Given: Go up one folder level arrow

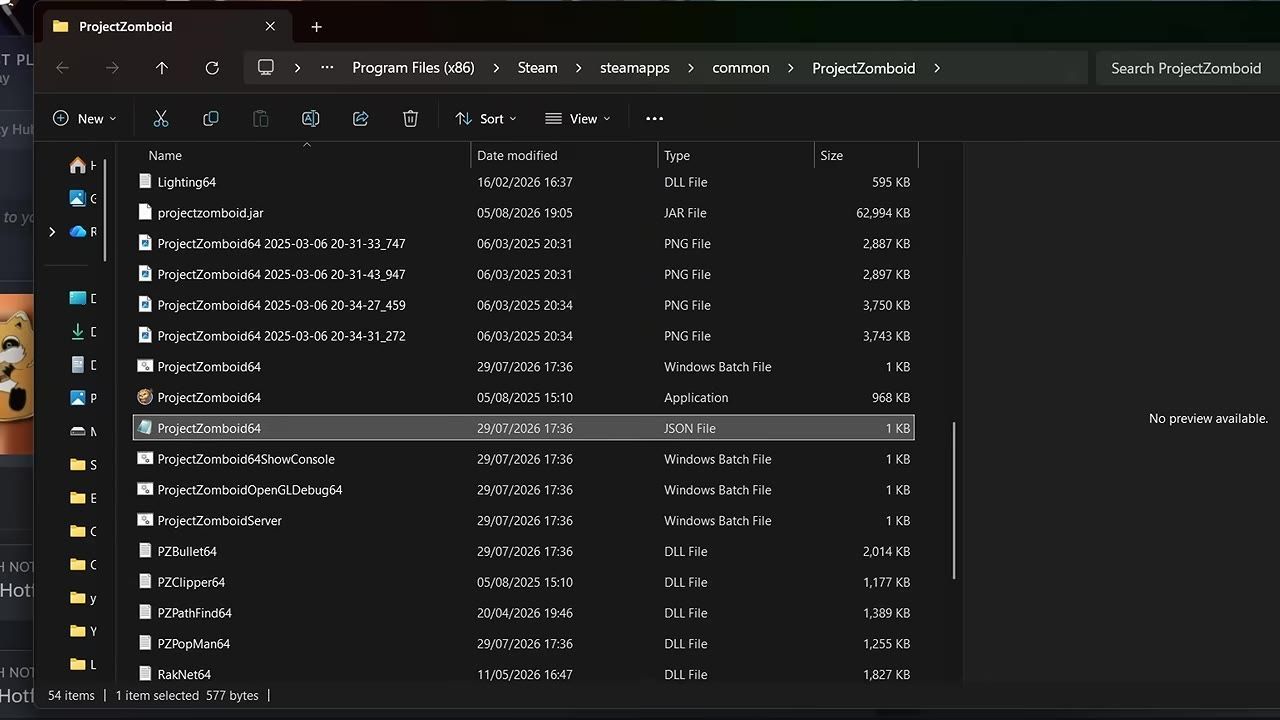Looking at the screenshot, I should [162, 68].
